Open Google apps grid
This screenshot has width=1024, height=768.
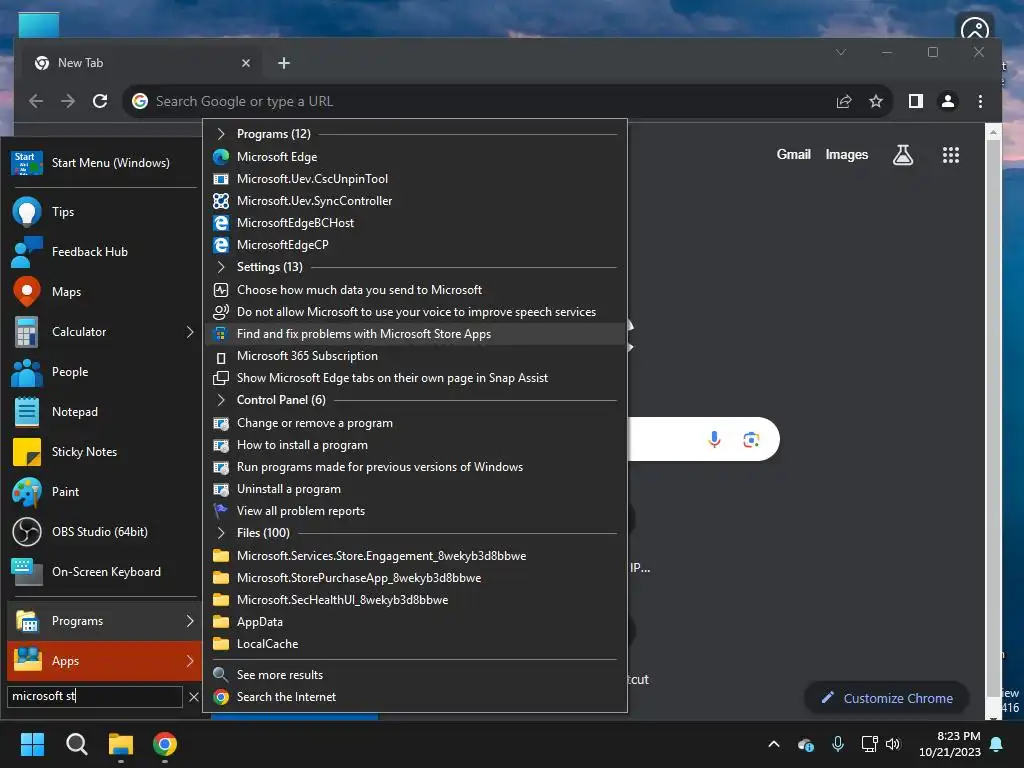pyautogui.click(x=951, y=155)
